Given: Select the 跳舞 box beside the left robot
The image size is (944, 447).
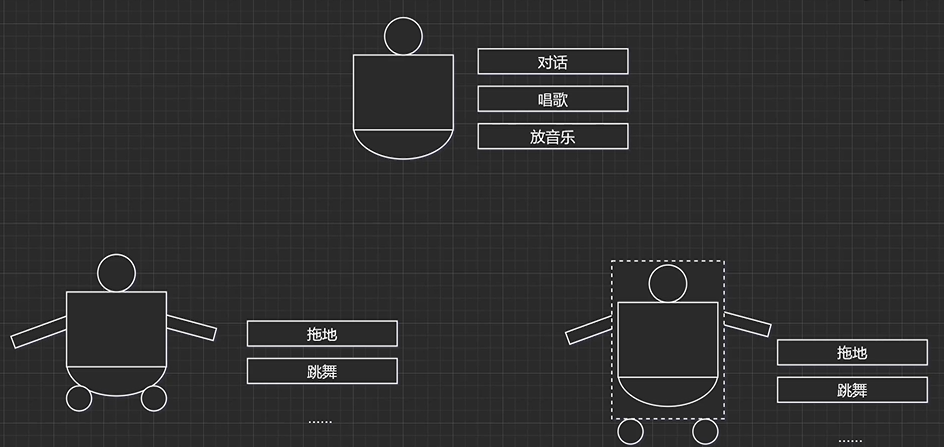Looking at the screenshot, I should coord(322,371).
